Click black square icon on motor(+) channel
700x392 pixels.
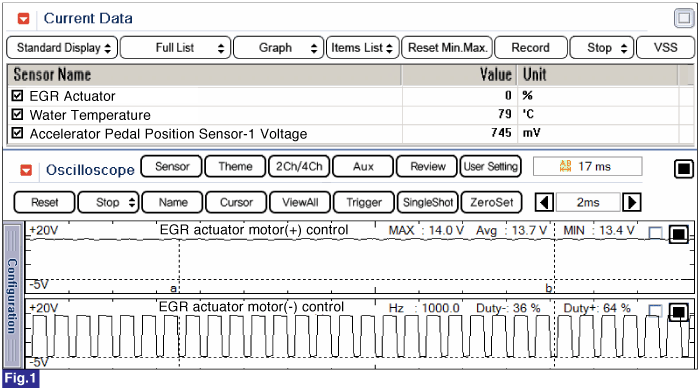(x=679, y=234)
